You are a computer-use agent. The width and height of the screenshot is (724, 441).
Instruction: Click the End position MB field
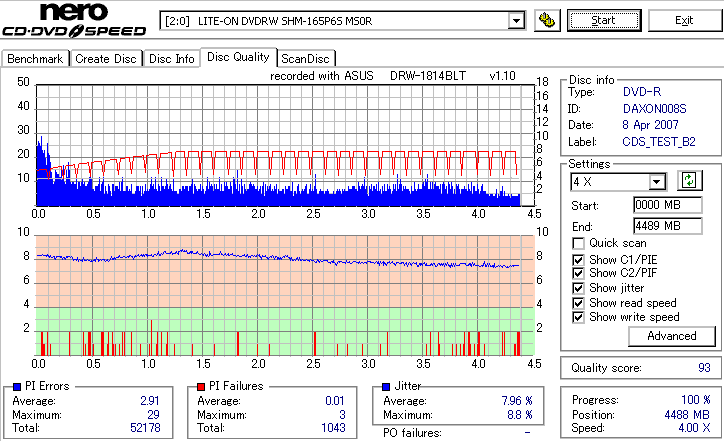tap(667, 226)
